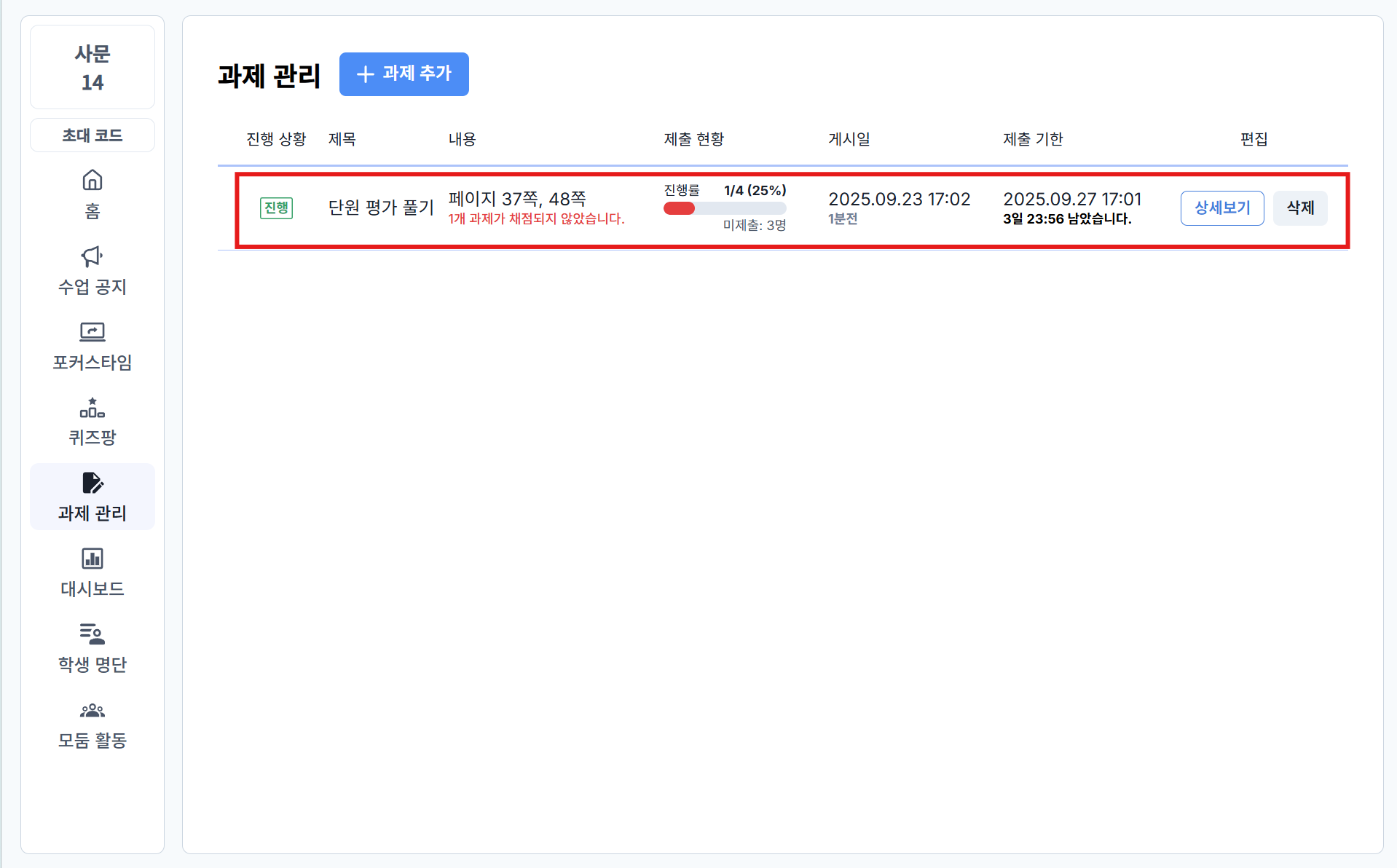
Task: Click the ungraded assignment red warning text
Action: pos(536,219)
